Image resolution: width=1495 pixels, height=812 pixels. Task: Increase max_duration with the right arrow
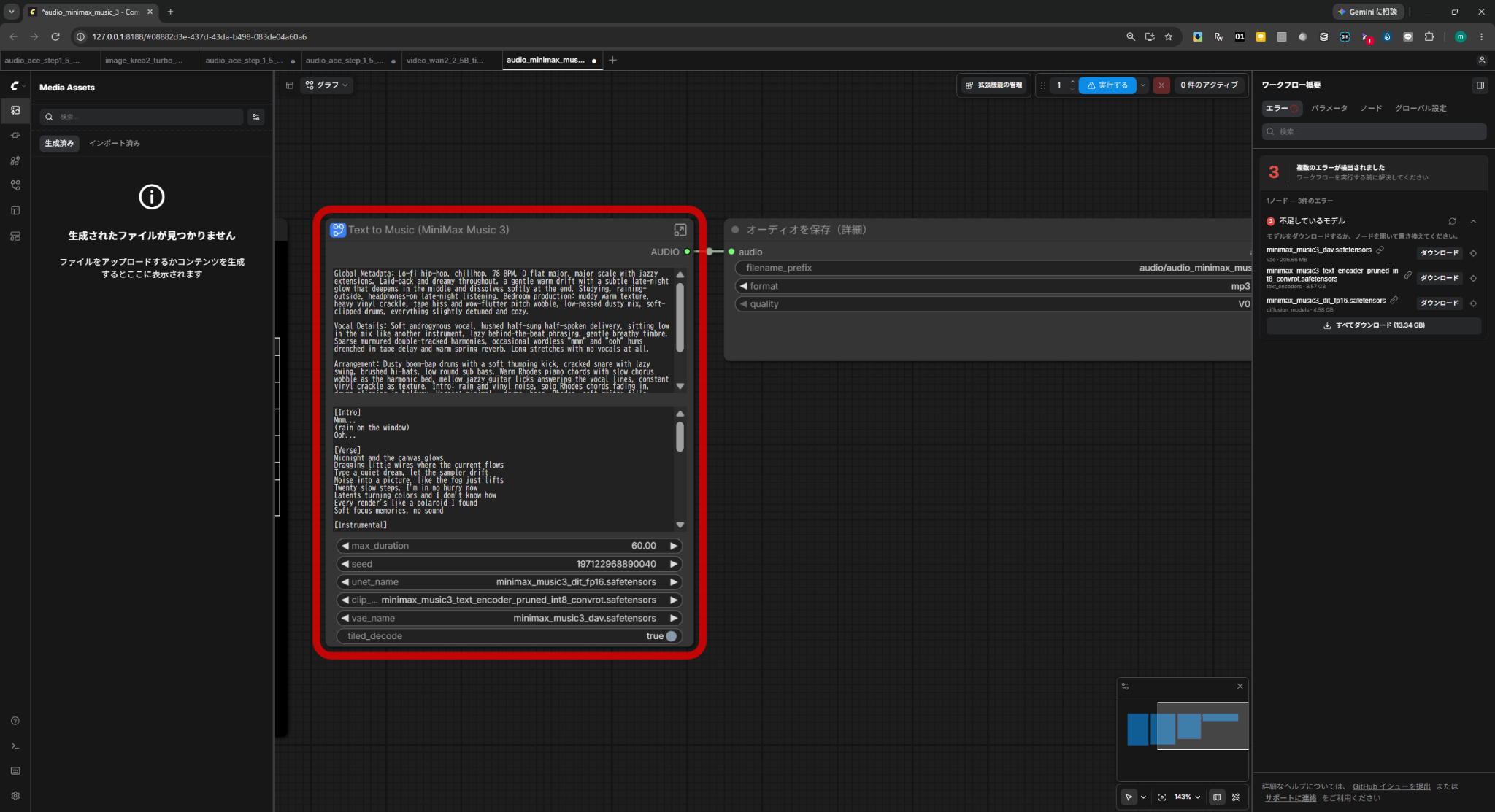674,546
